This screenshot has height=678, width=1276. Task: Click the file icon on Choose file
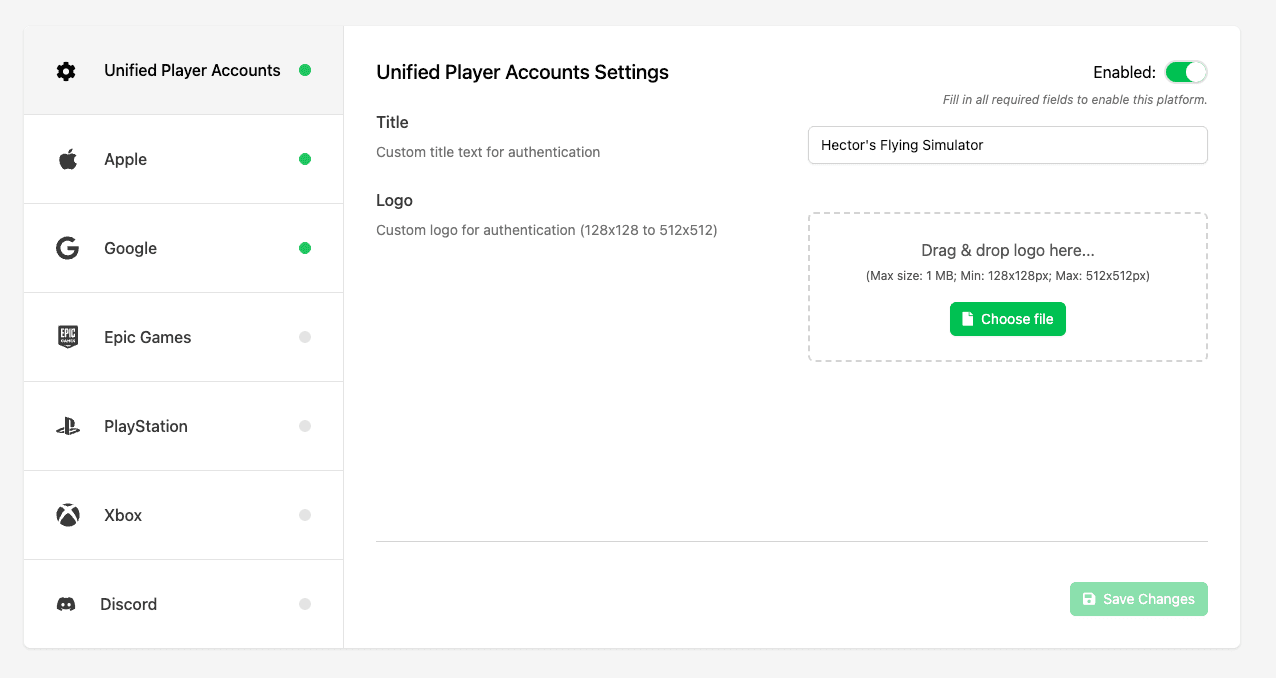967,319
